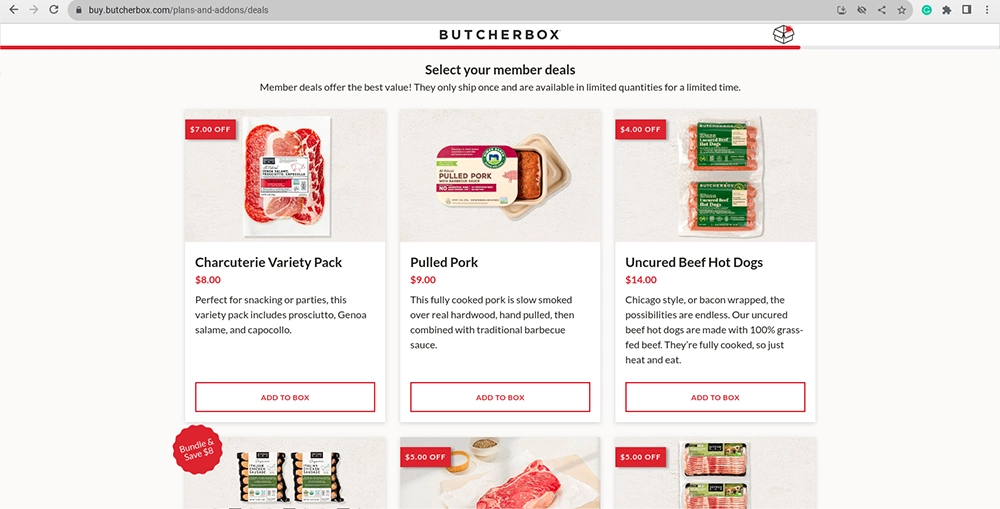Add Pulled Pork to box
This screenshot has height=509, width=1000.
click(x=500, y=397)
